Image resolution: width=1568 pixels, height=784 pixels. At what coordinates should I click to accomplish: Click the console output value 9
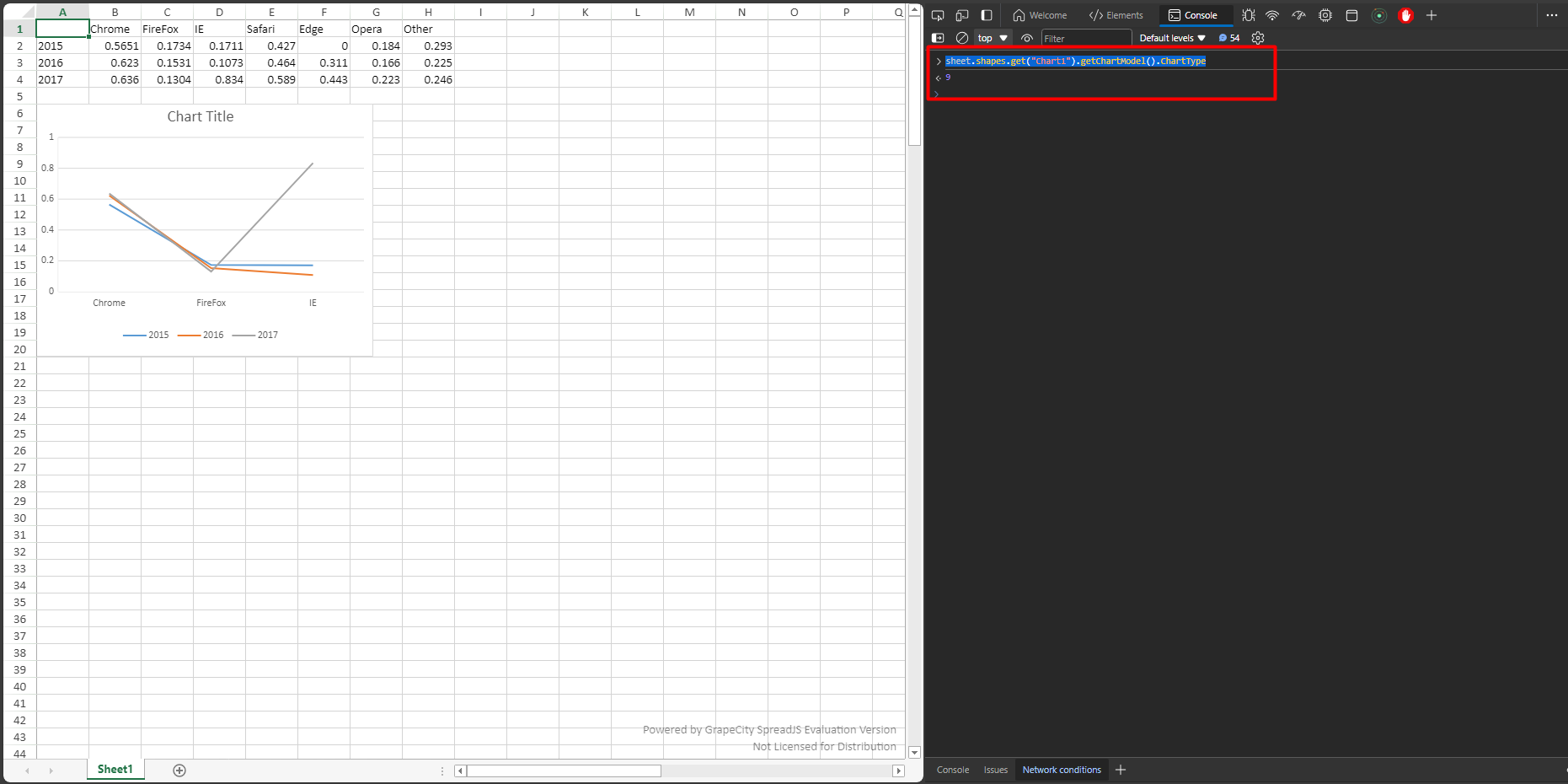[x=948, y=77]
